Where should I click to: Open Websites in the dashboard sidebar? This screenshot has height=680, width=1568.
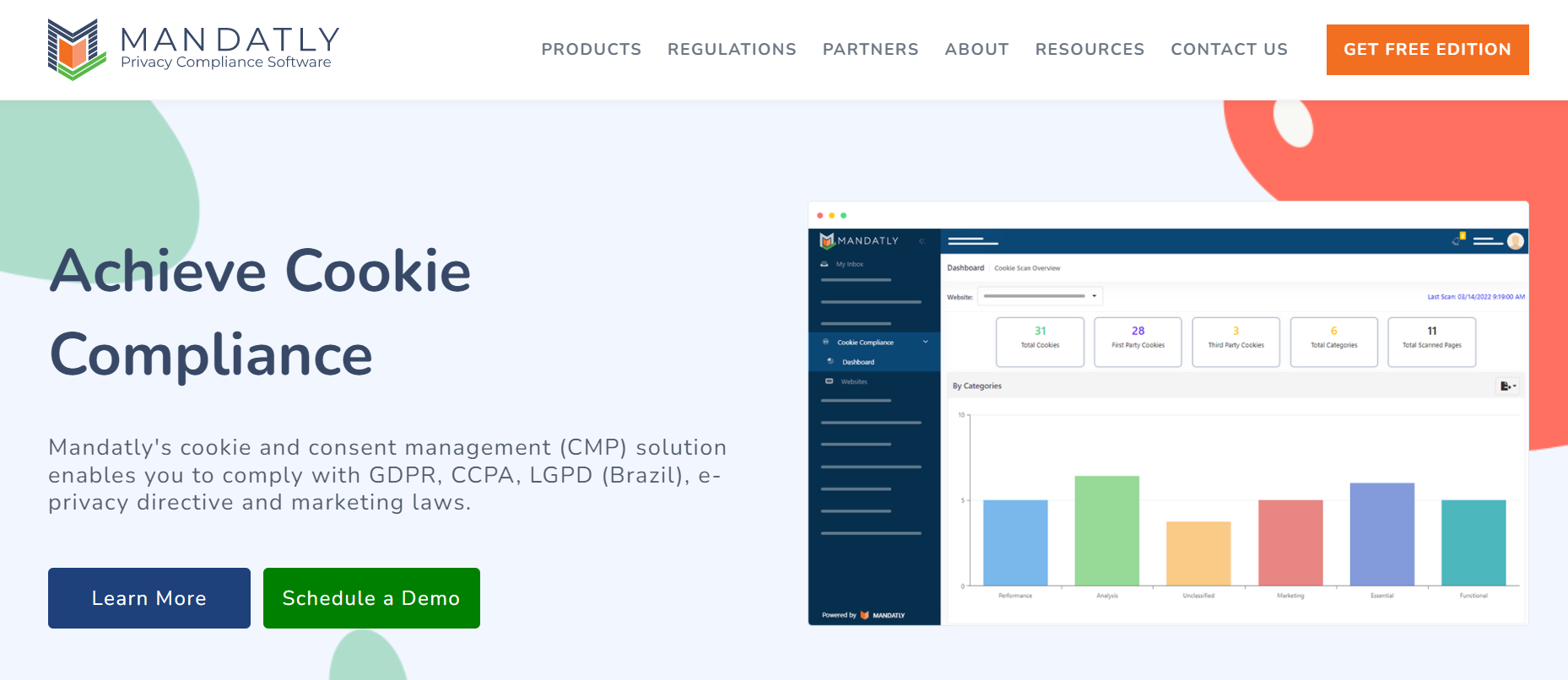click(846, 381)
